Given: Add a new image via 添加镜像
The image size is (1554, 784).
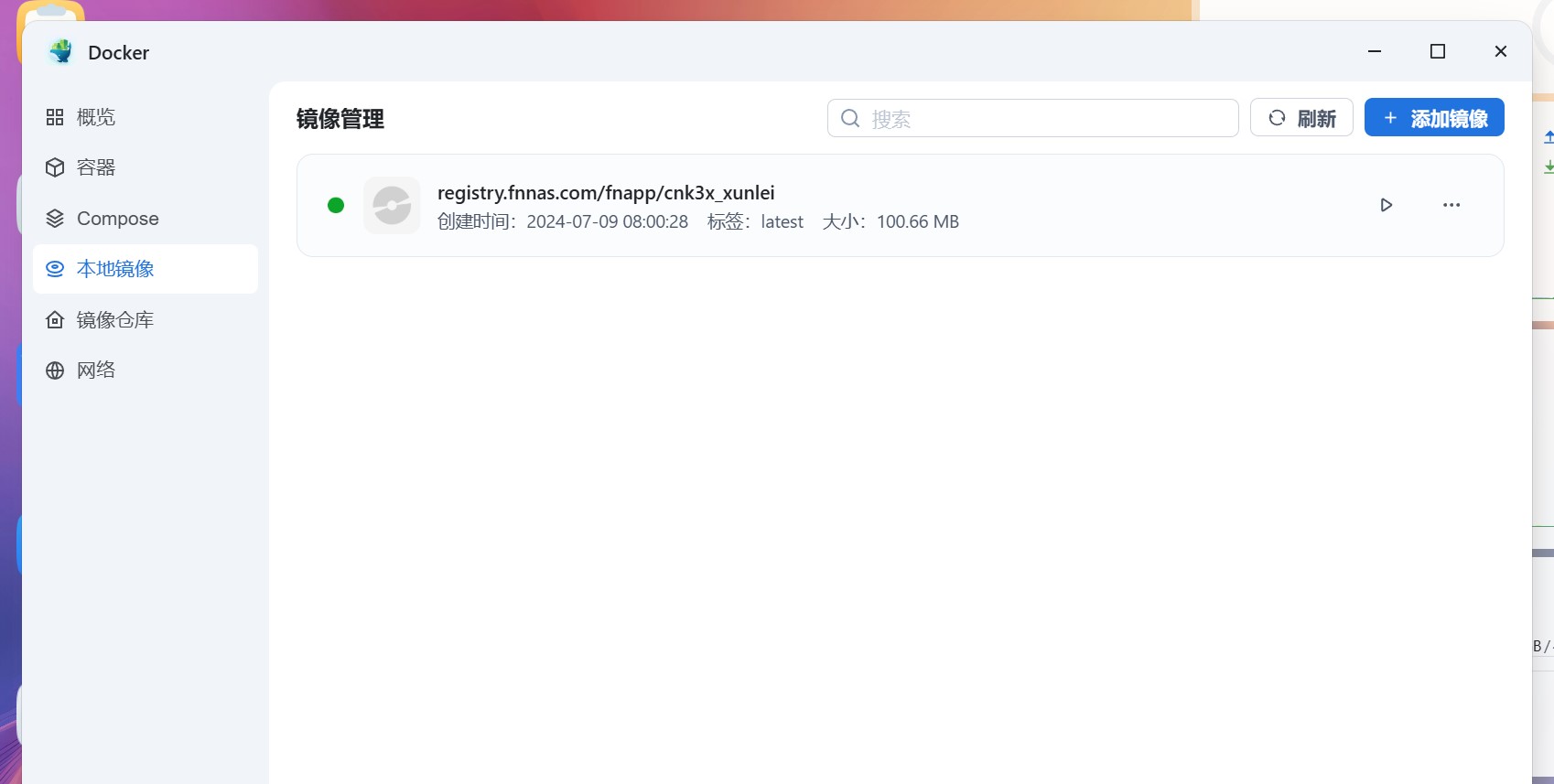Looking at the screenshot, I should 1434,118.
